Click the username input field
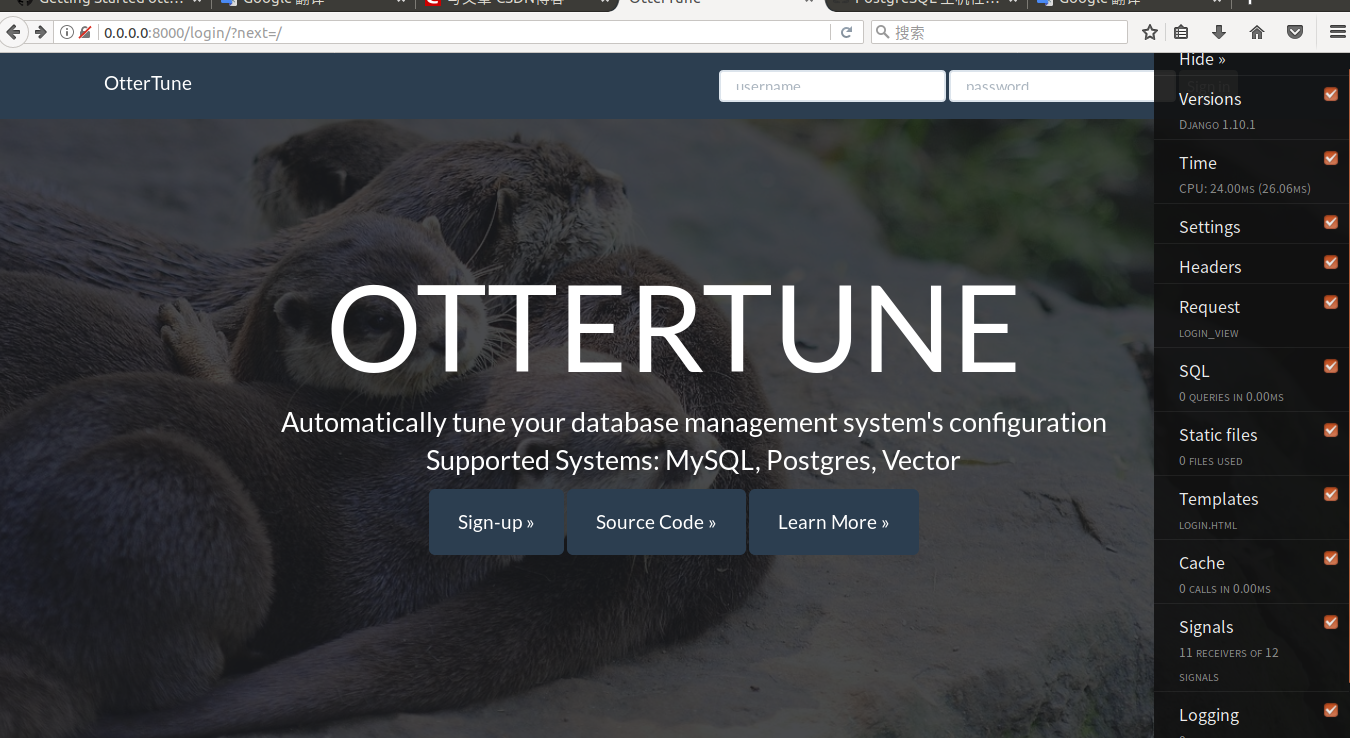 click(831, 86)
